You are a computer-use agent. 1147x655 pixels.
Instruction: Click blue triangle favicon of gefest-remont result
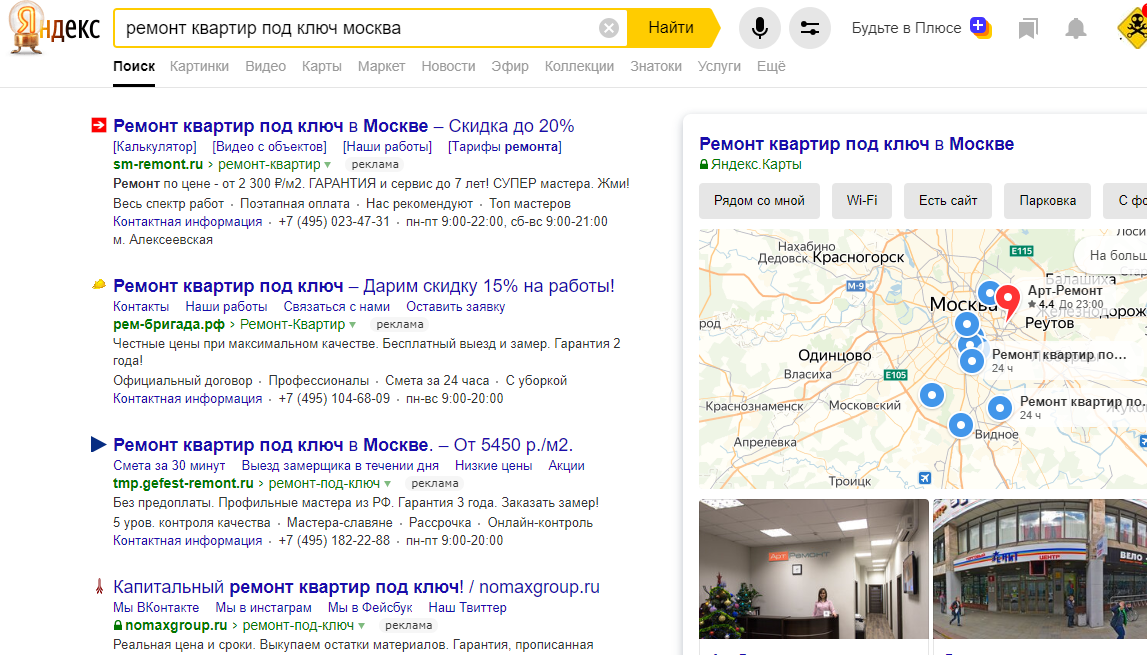click(99, 444)
